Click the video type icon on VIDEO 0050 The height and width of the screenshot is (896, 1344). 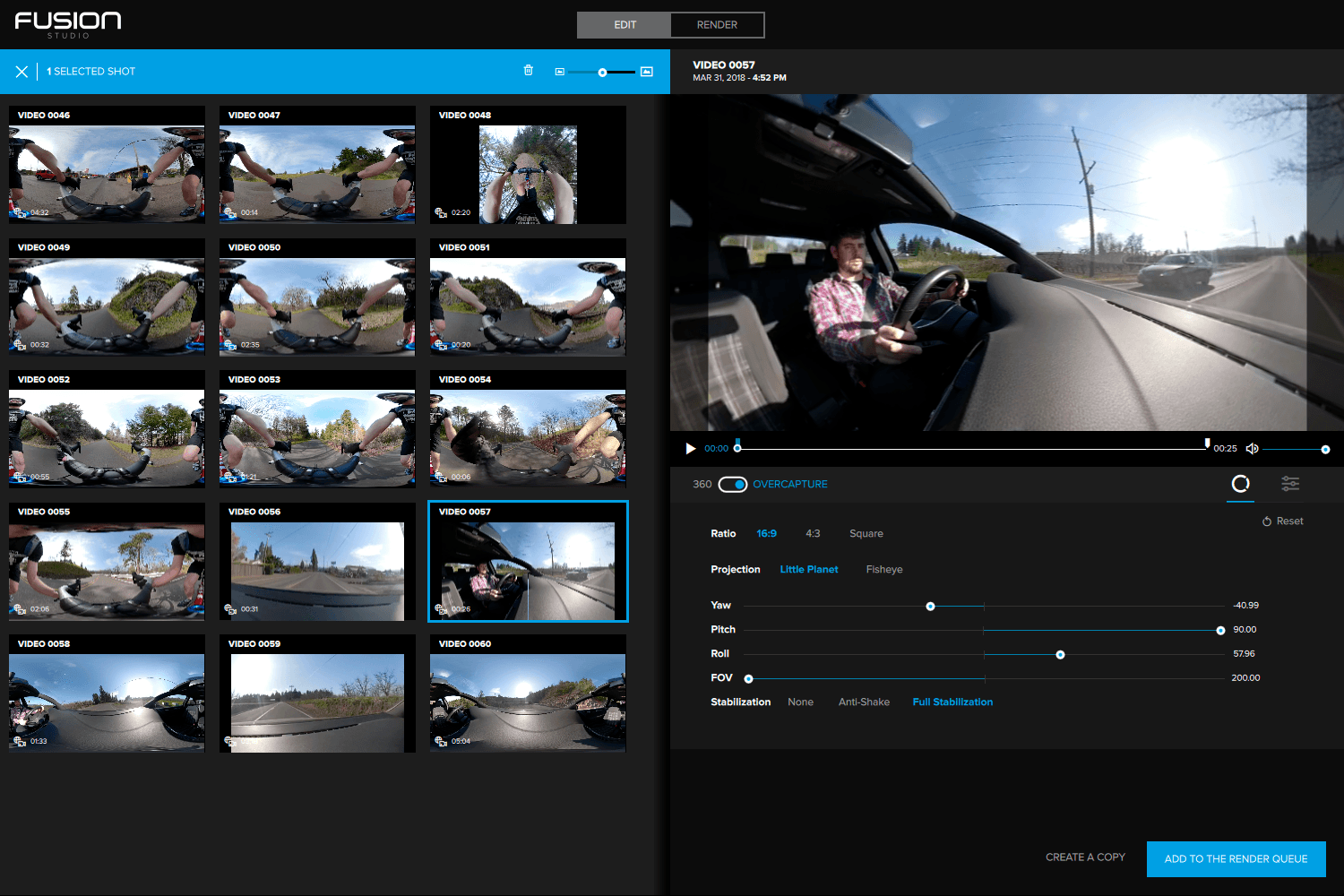[230, 345]
